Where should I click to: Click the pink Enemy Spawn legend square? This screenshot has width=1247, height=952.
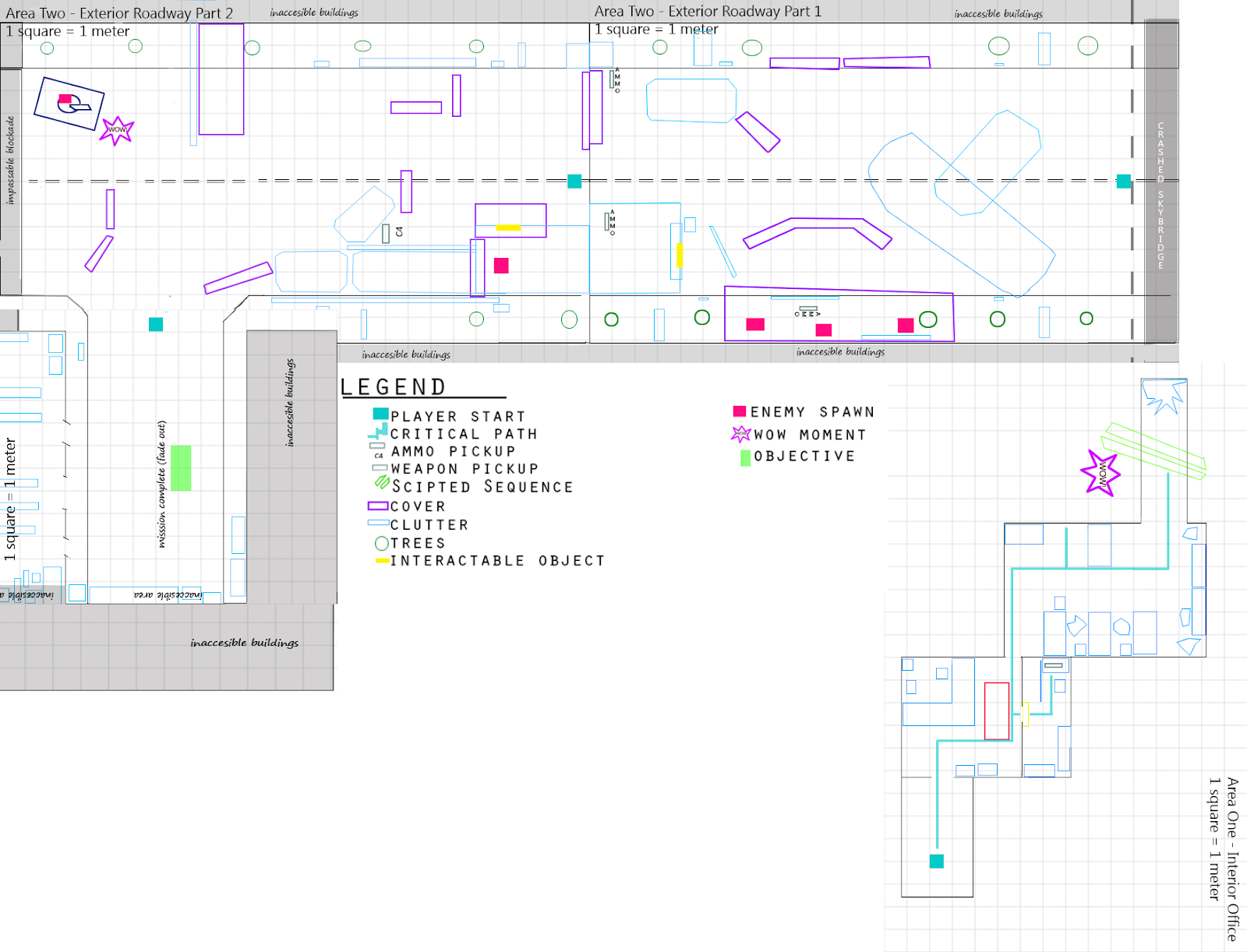[740, 411]
